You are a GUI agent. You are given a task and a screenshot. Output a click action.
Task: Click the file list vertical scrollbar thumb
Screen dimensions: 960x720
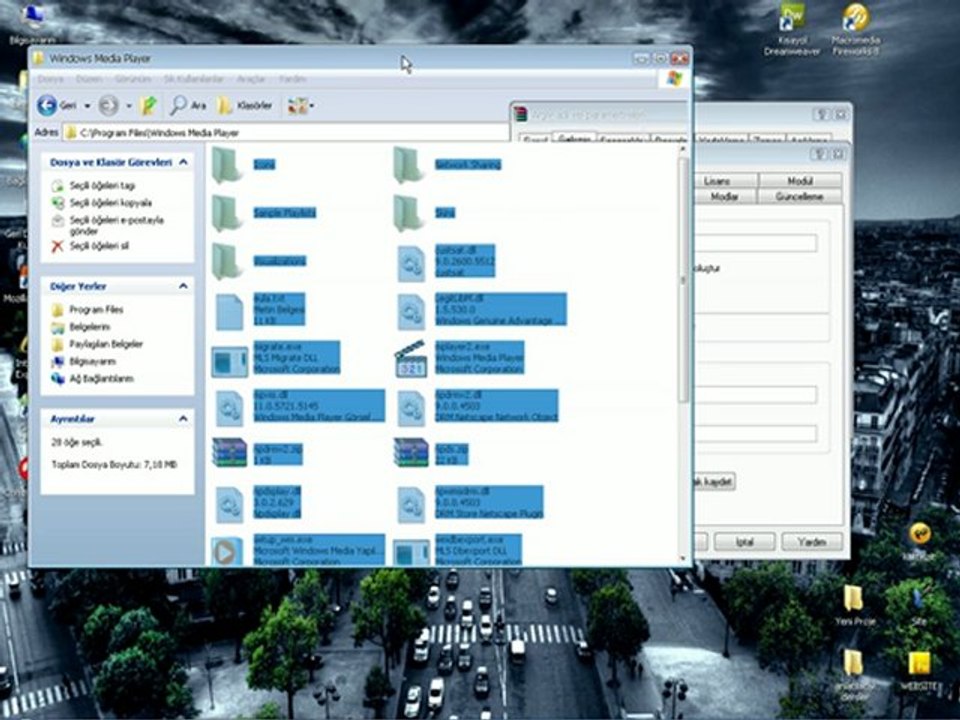pyautogui.click(x=683, y=280)
